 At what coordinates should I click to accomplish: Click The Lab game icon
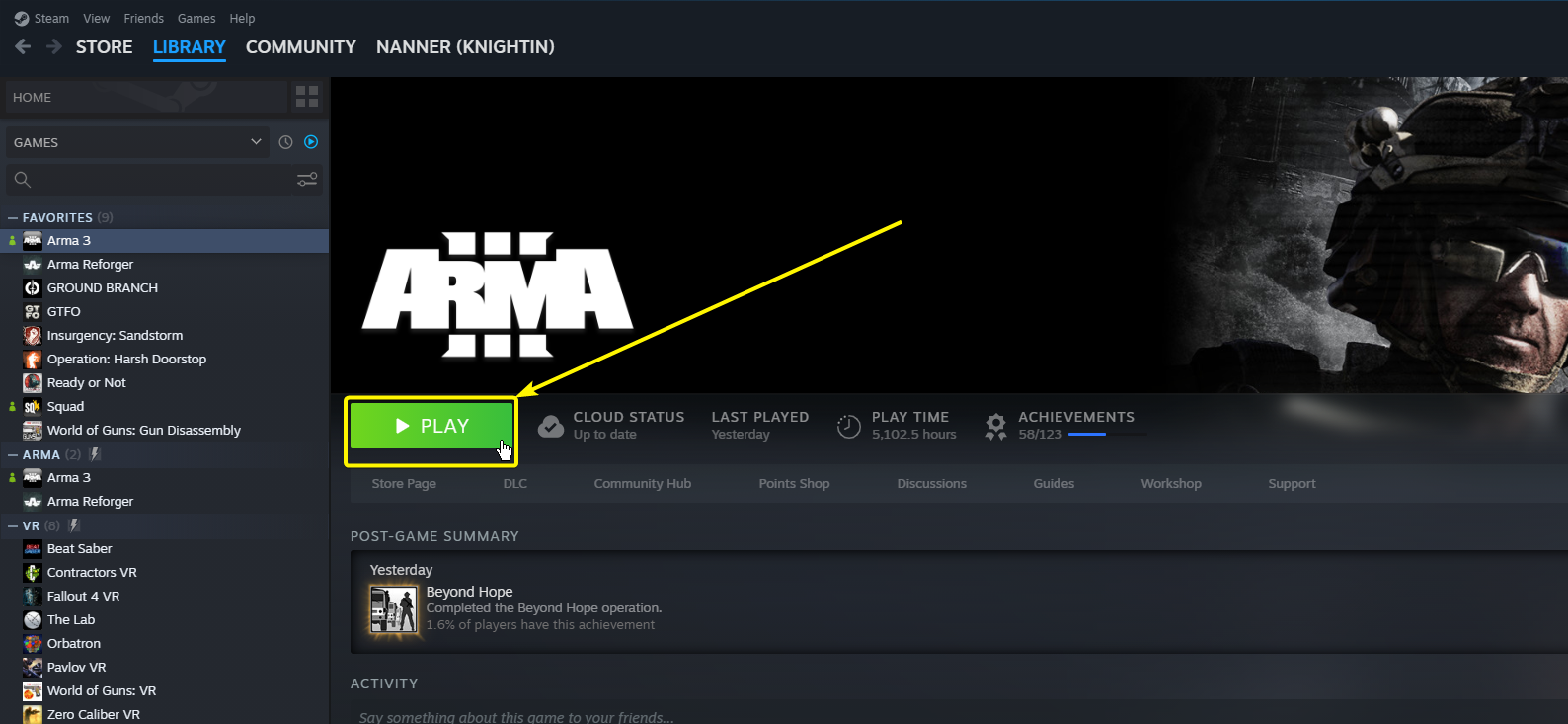(33, 620)
